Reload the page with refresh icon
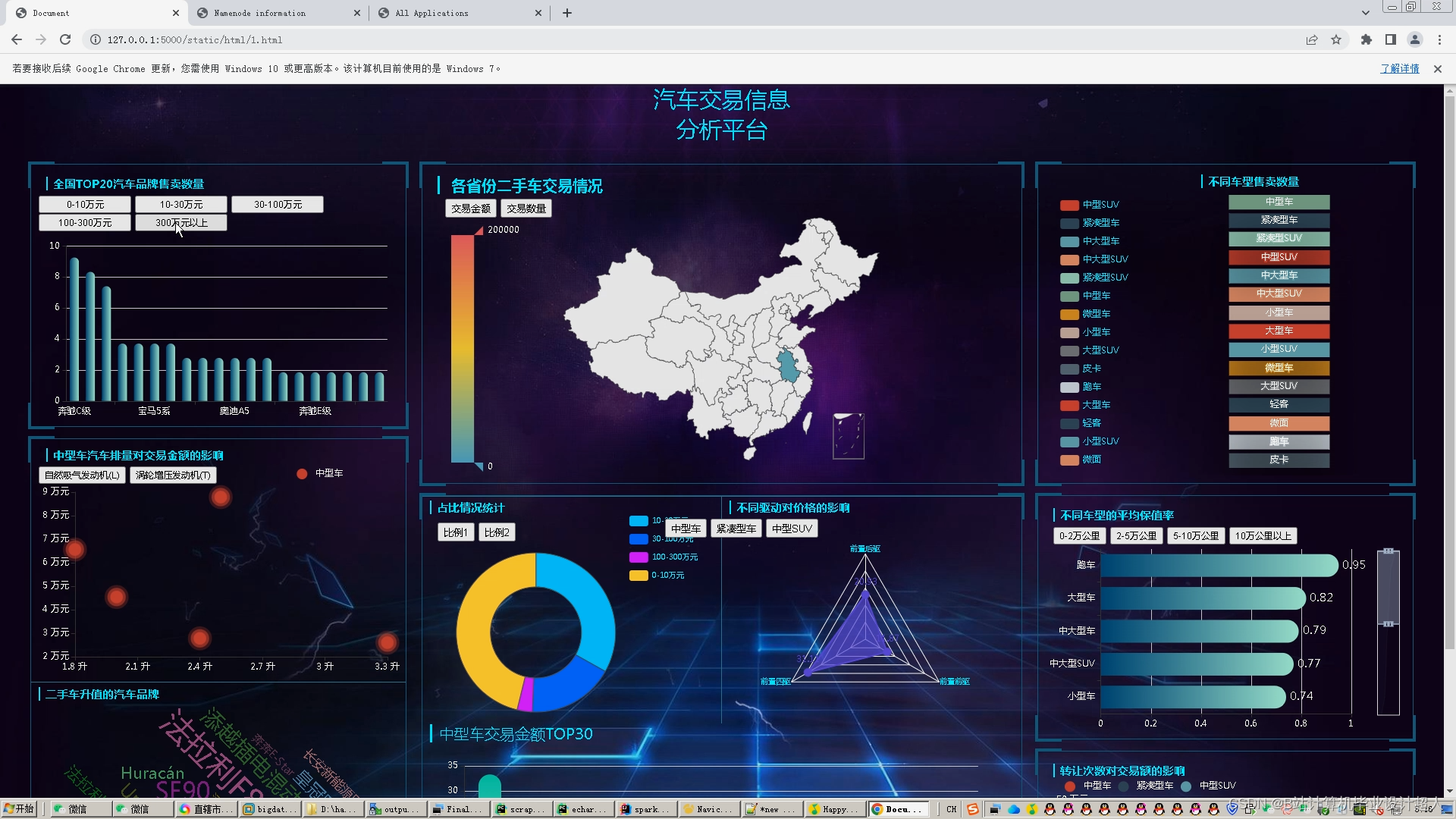Viewport: 1456px width, 819px height. 65,39
